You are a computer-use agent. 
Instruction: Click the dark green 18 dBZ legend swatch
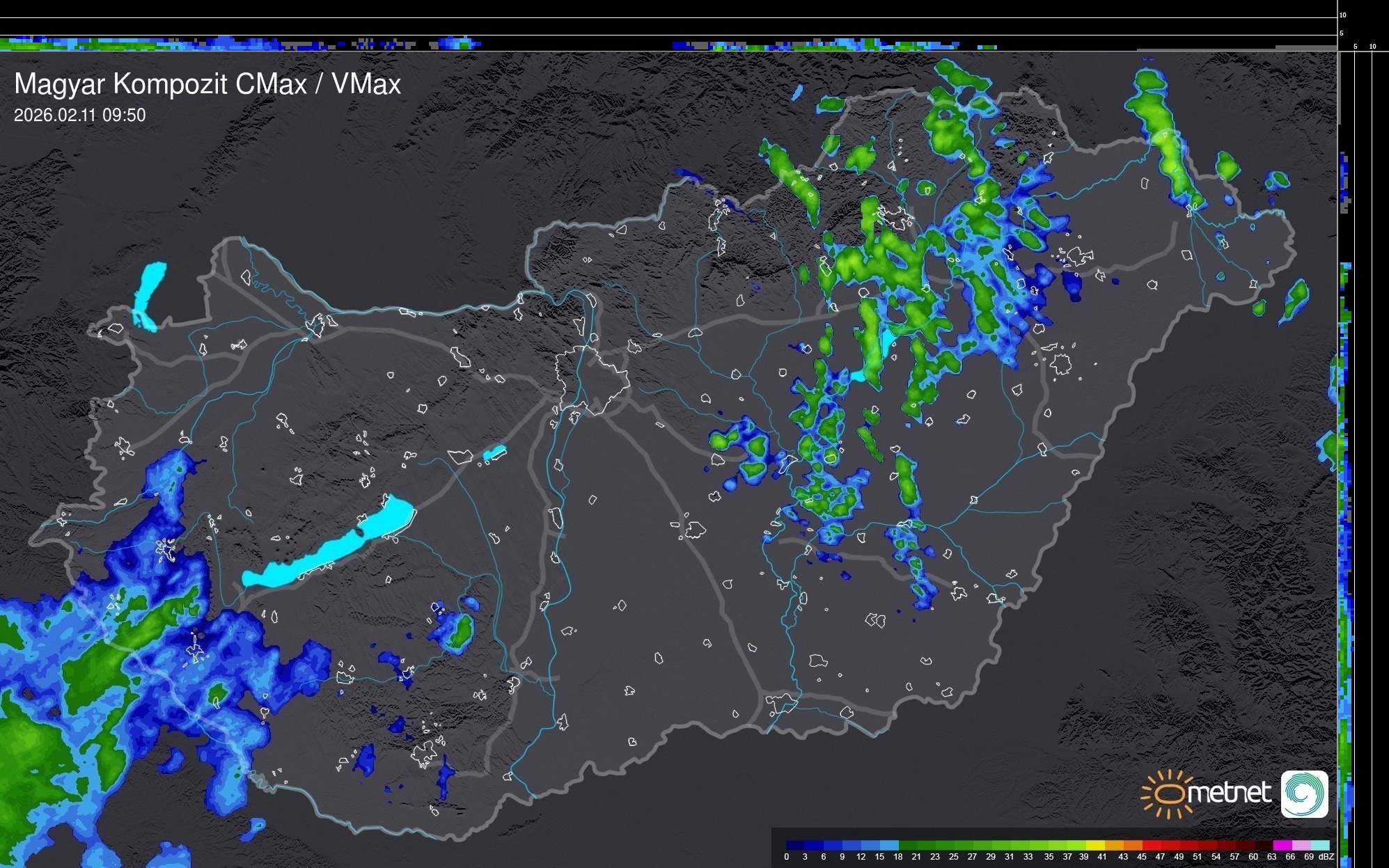(907, 845)
